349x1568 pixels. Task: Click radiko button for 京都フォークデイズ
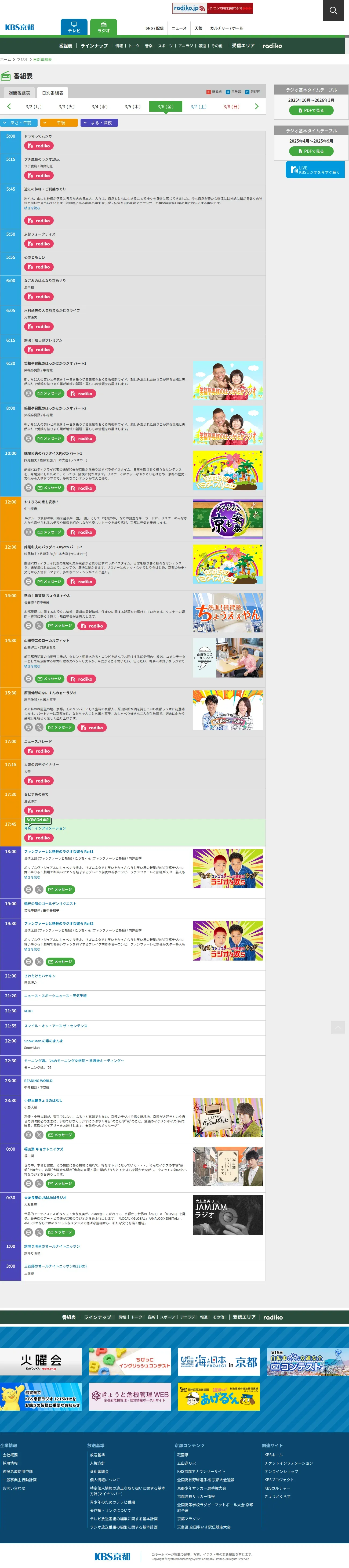point(39,244)
